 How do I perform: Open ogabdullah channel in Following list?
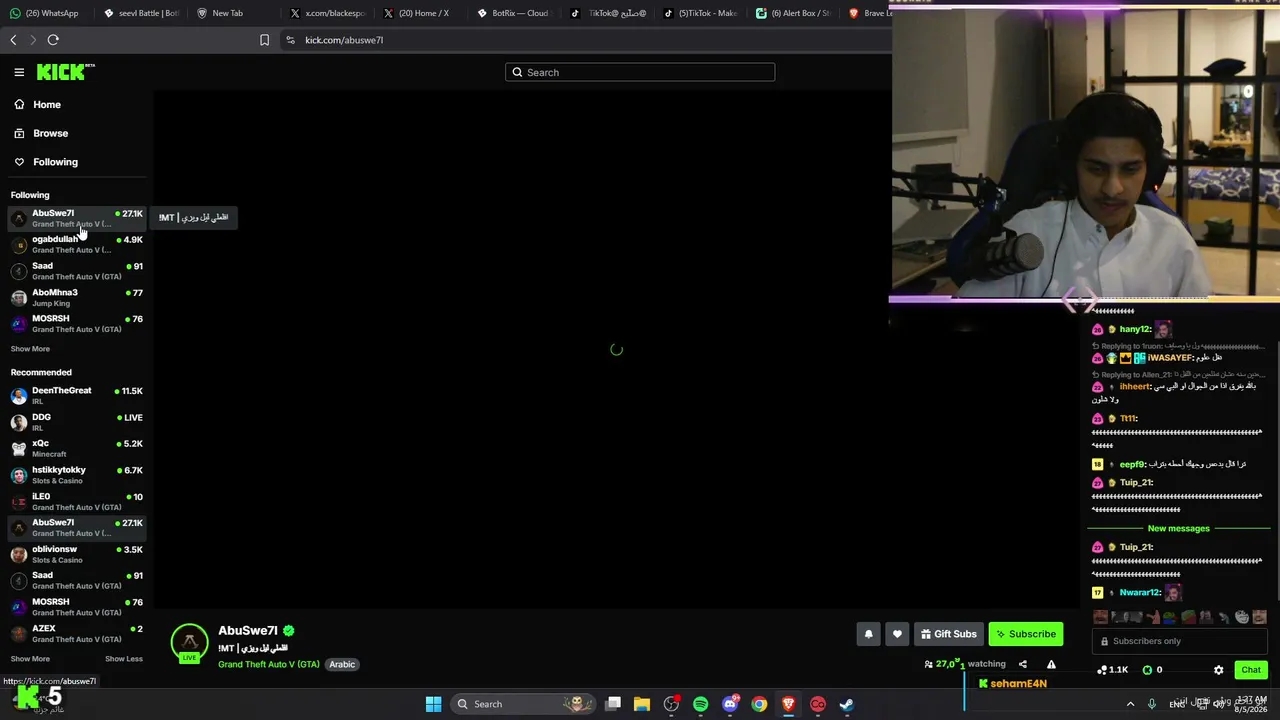[x=77, y=244]
